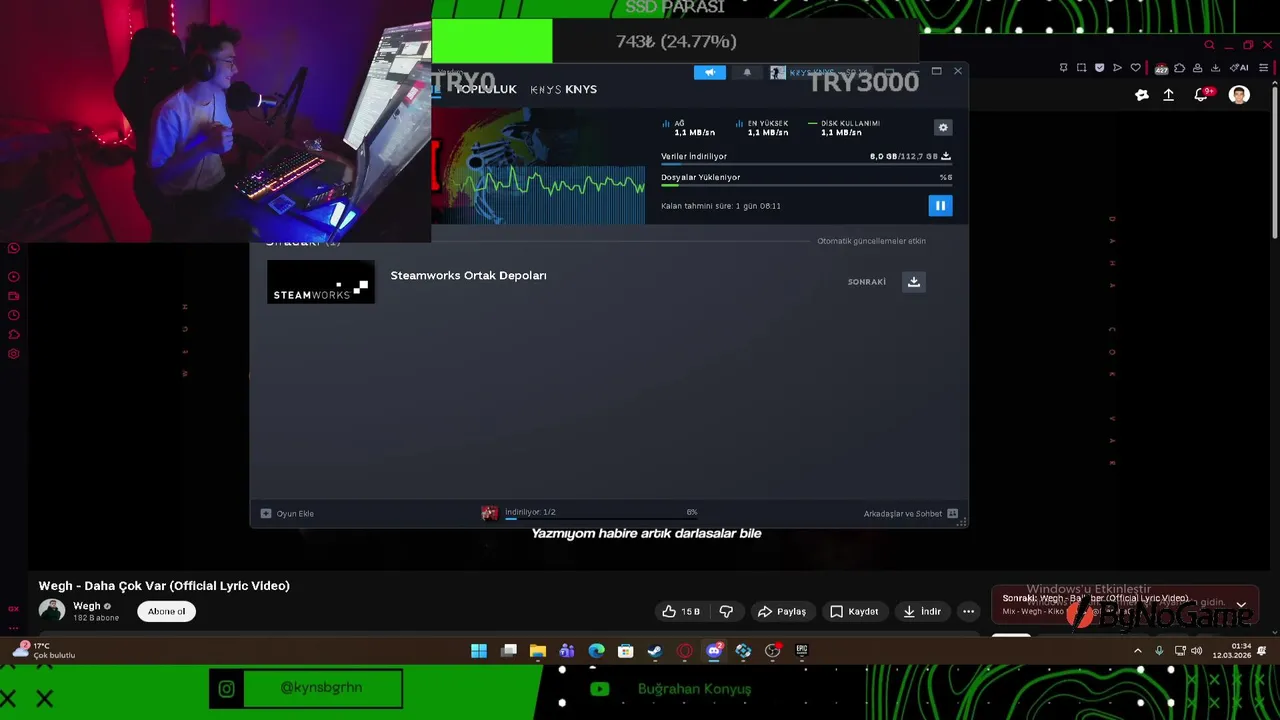Click İndir on YouTube
Viewport: 1280px width, 720px height.
(922, 611)
